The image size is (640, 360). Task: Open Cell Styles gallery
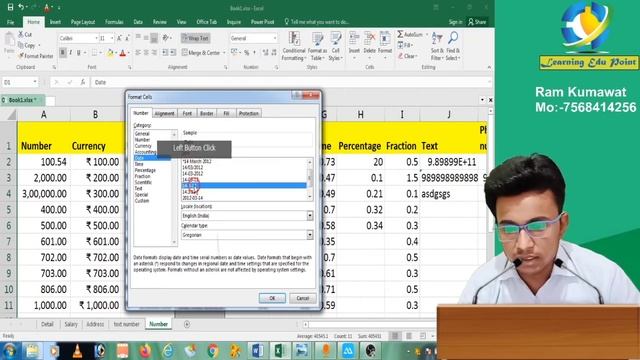pos(336,46)
